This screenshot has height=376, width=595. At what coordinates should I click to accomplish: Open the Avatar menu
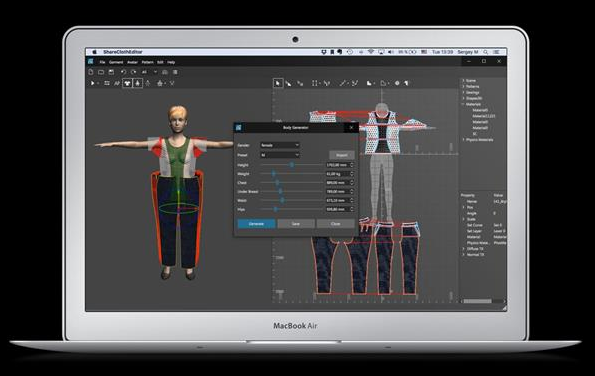pyautogui.click(x=132, y=62)
